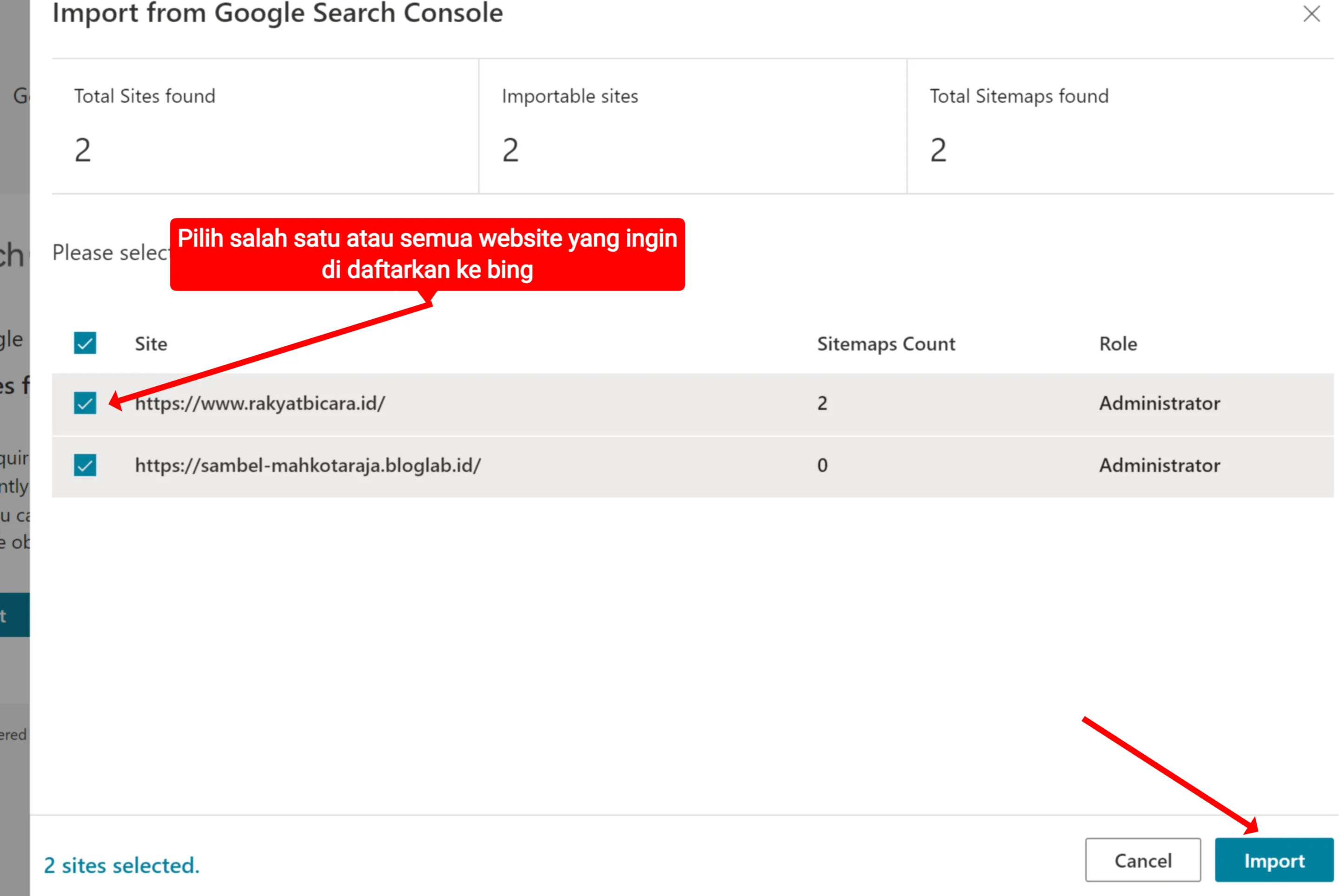
Task: Click the Cancel button
Action: [1143, 860]
